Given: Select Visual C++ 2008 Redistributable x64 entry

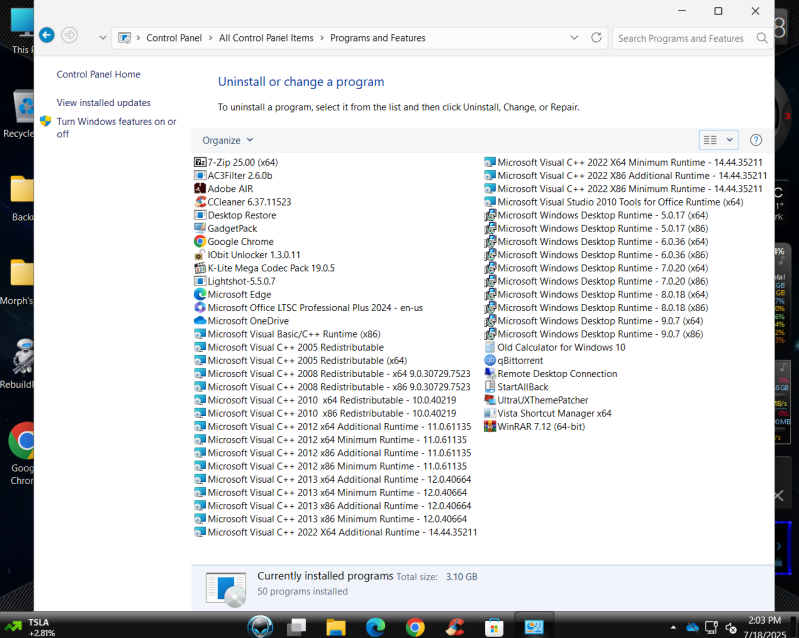Looking at the screenshot, I should coord(332,374).
